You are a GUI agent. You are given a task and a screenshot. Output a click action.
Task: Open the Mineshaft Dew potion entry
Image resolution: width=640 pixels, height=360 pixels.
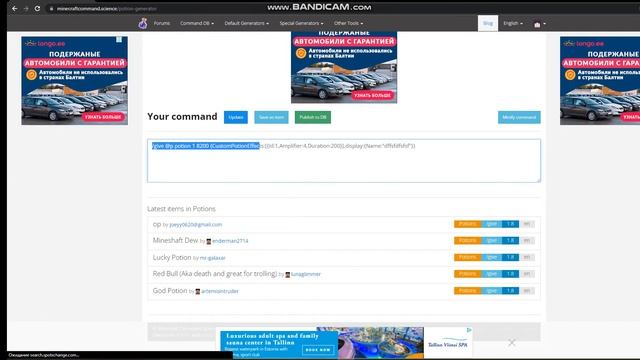click(x=175, y=240)
